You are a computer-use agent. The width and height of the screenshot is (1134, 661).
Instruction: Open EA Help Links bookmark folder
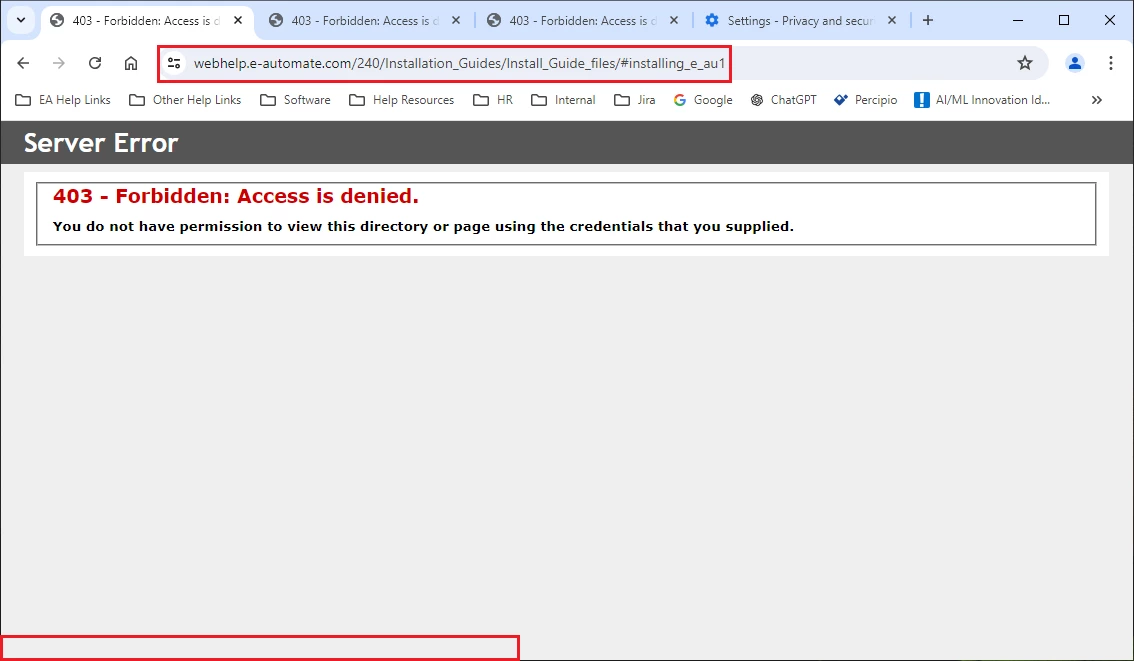click(63, 100)
